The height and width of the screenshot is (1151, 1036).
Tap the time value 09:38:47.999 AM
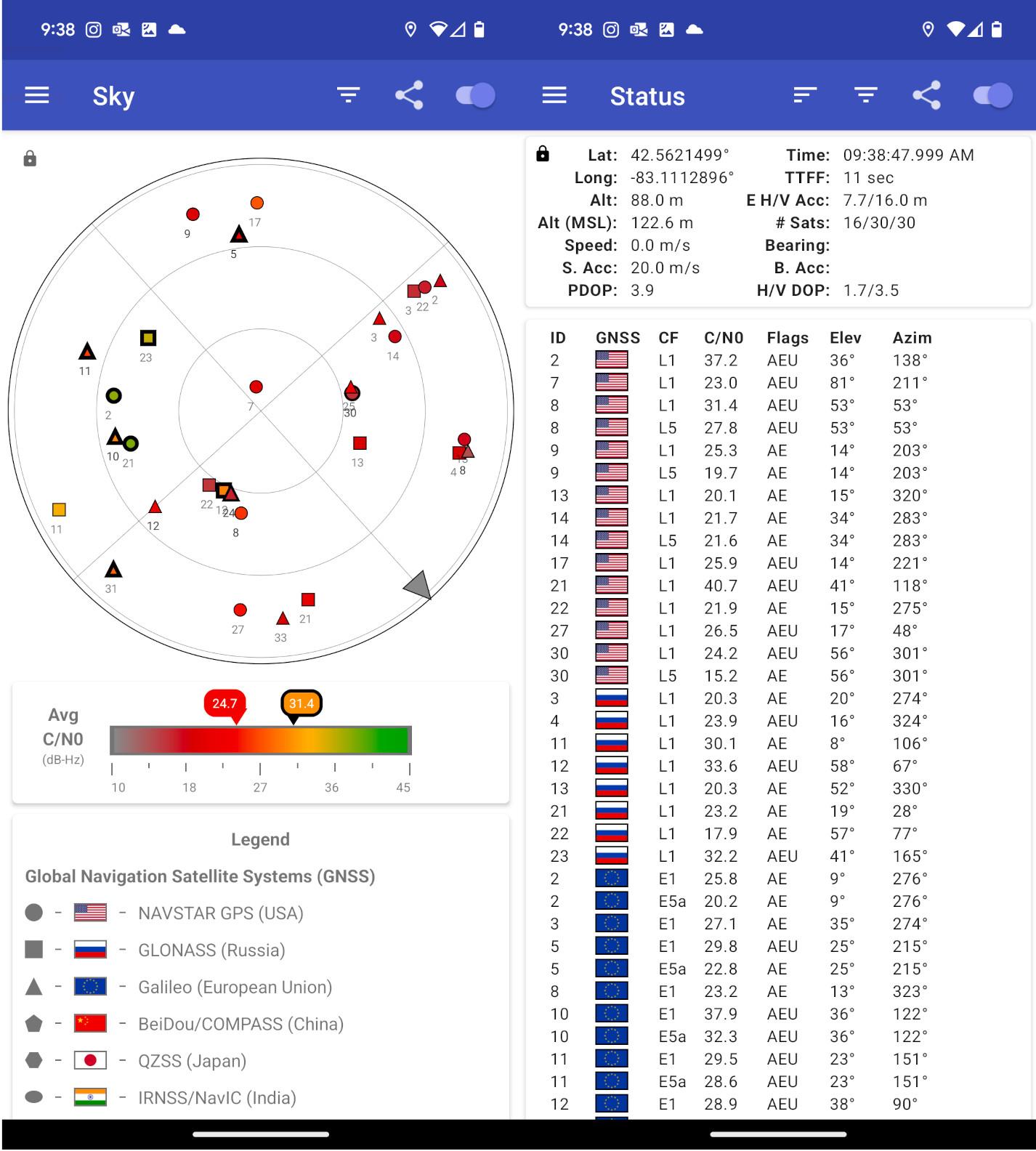[909, 155]
